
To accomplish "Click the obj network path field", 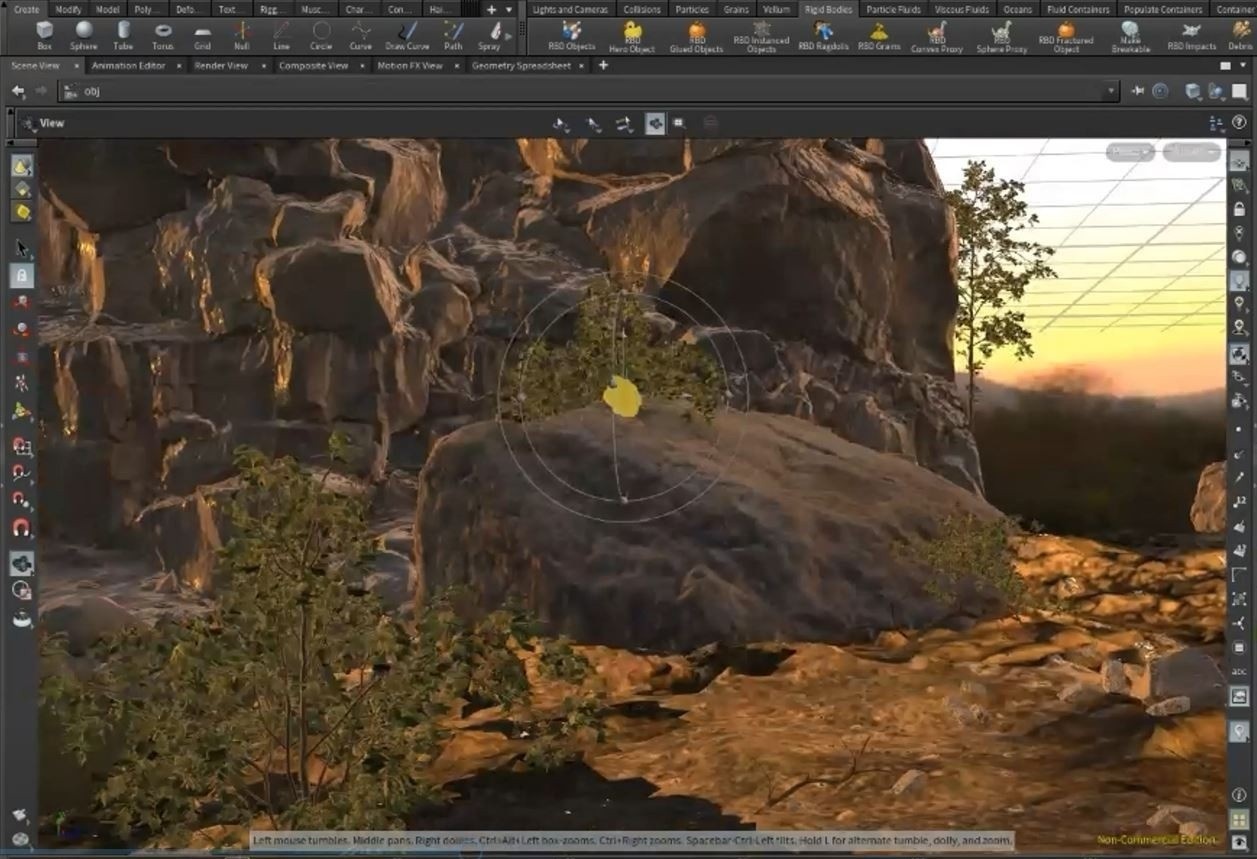I will pos(588,91).
